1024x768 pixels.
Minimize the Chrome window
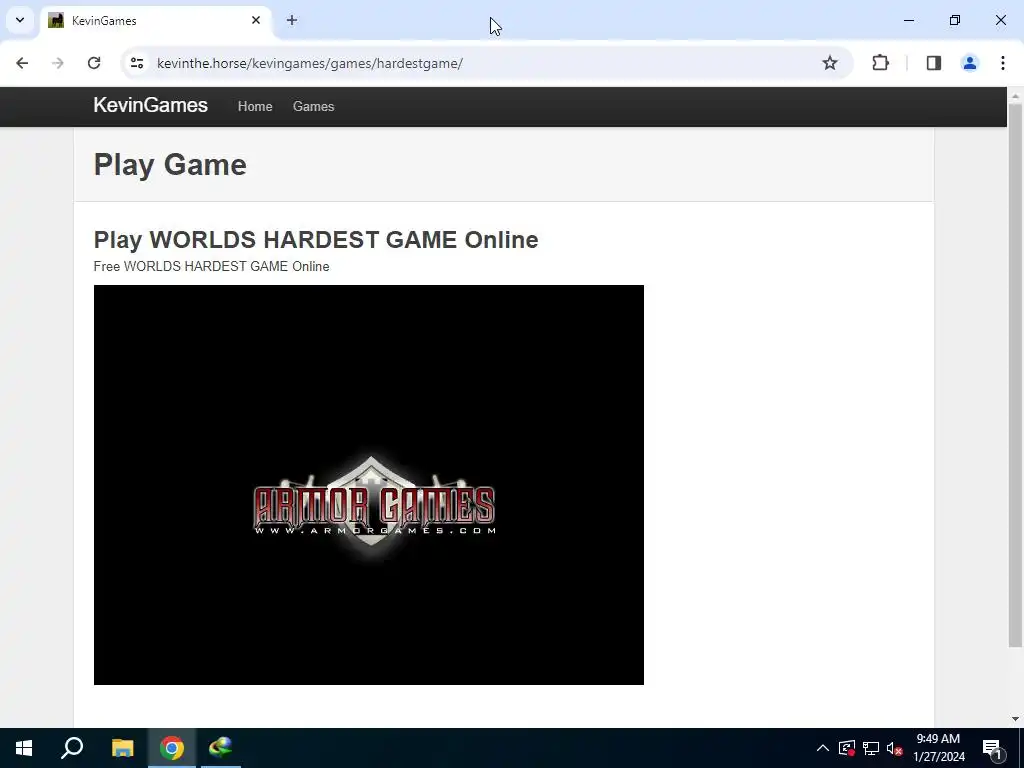click(x=908, y=20)
